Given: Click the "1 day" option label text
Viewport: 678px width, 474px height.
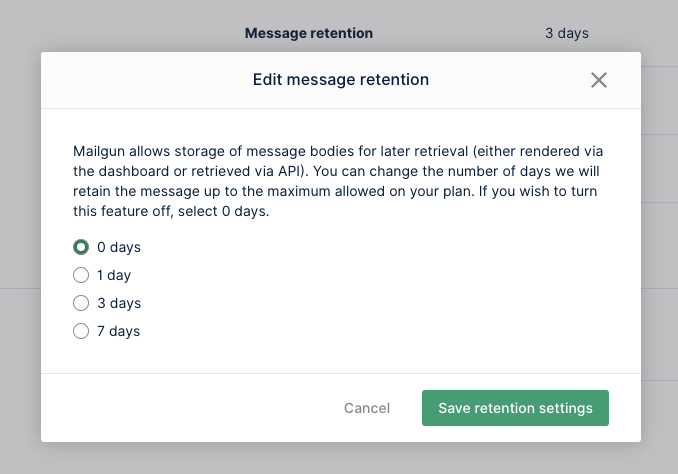Looking at the screenshot, I should (114, 275).
